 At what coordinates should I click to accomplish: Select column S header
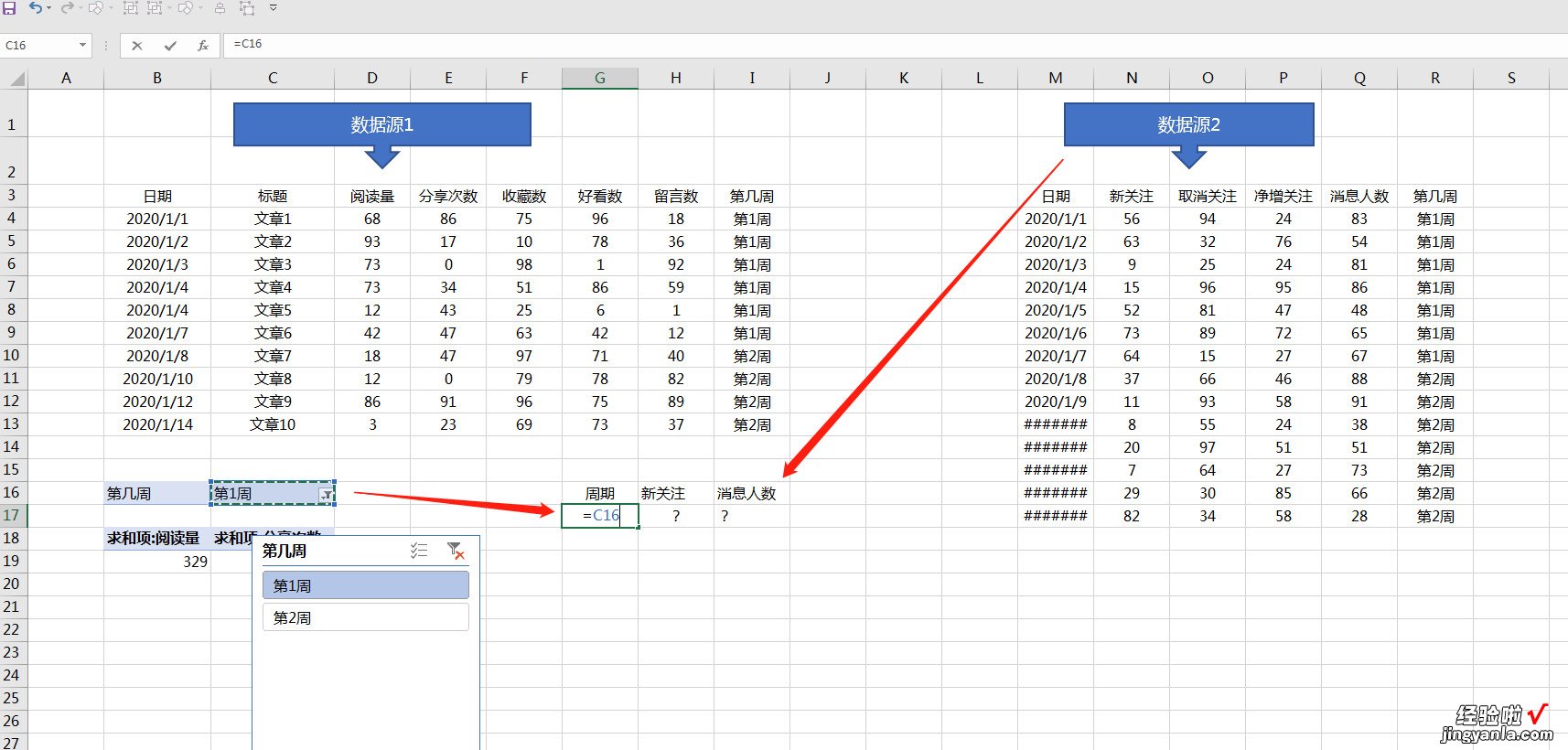click(x=1511, y=79)
